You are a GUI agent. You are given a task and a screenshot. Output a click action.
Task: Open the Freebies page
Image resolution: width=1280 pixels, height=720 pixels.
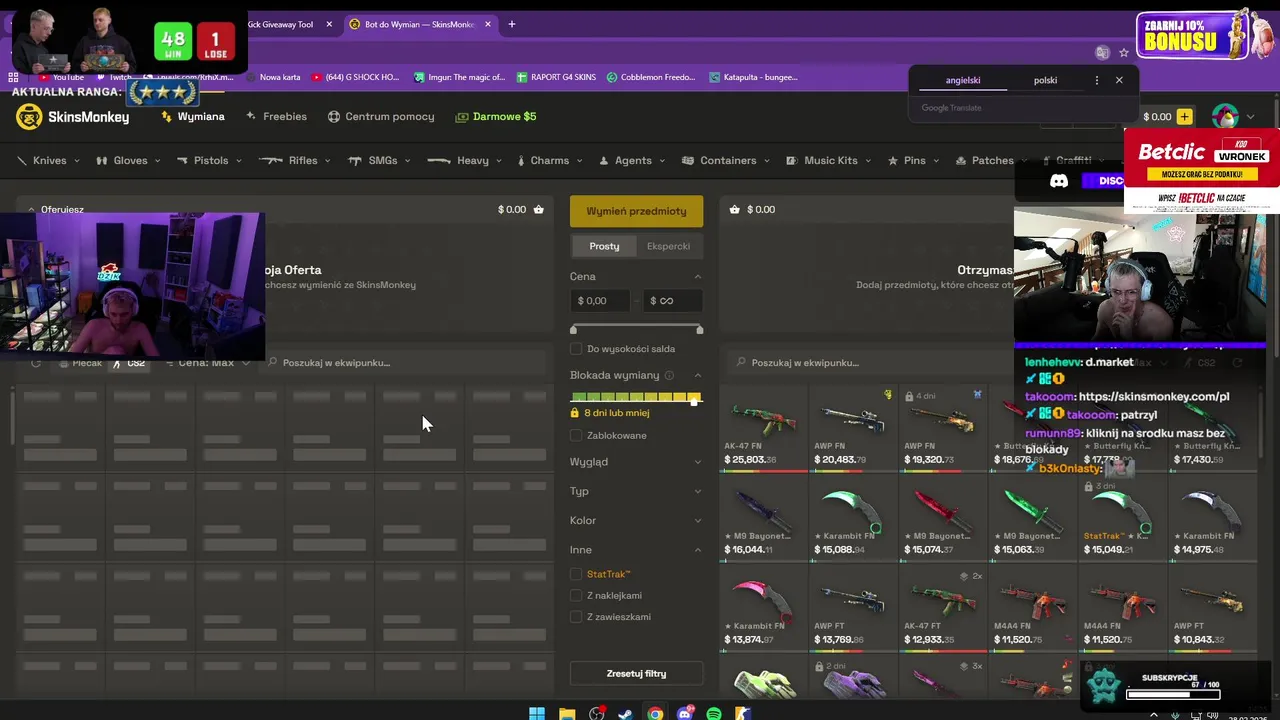point(276,117)
